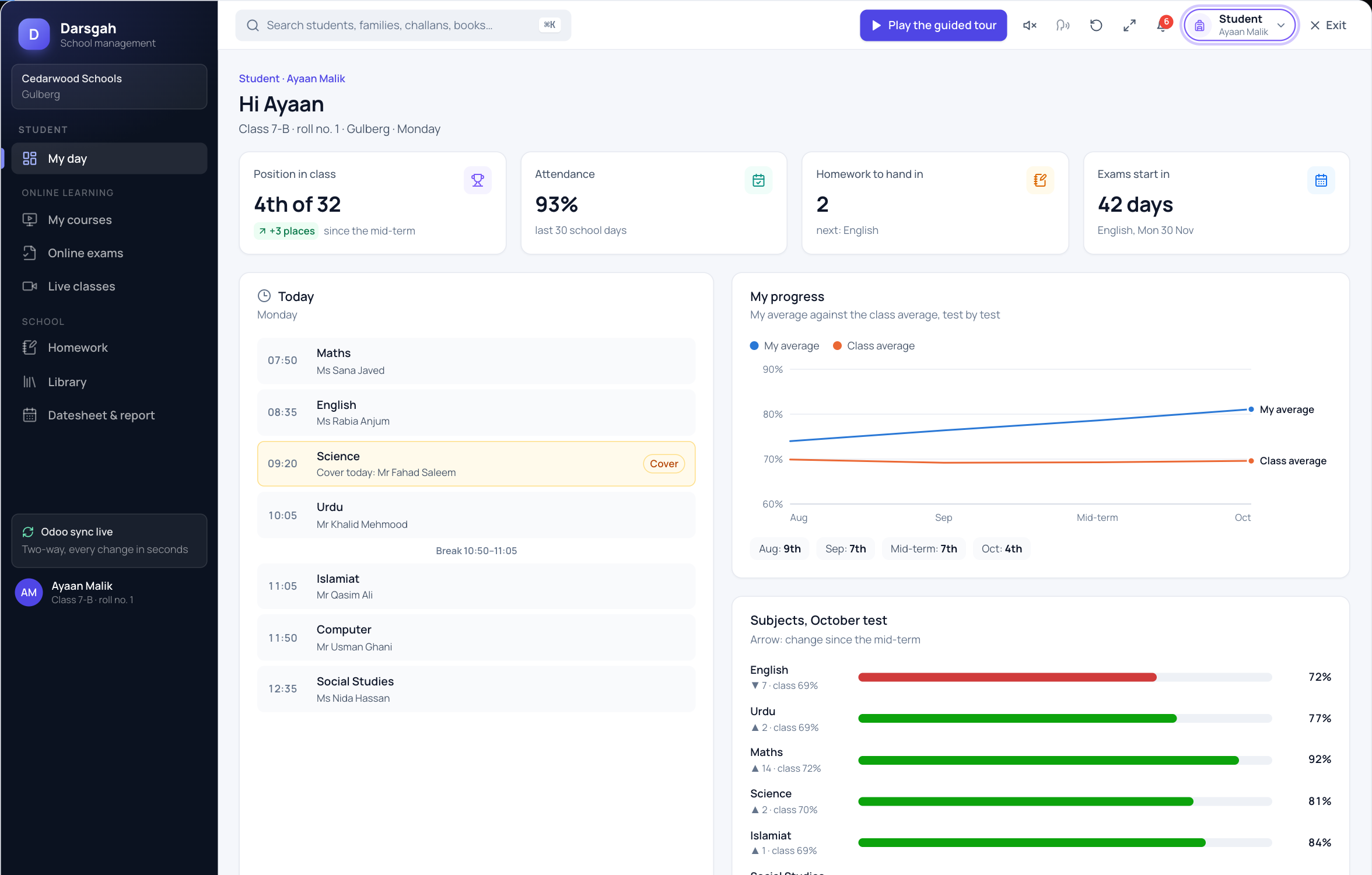1372x875 pixels.
Task: Play the guided tour
Action: (933, 25)
